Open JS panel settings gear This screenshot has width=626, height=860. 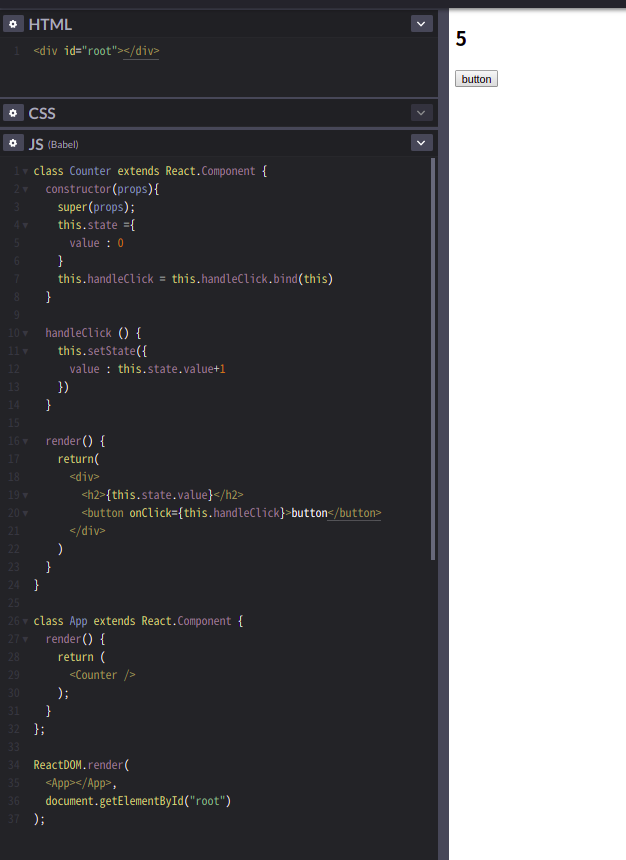point(13,143)
